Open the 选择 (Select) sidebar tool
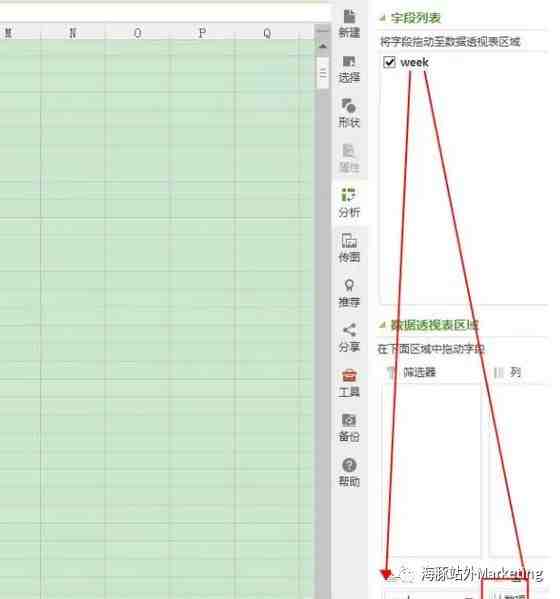The height and width of the screenshot is (599, 560). (349, 69)
